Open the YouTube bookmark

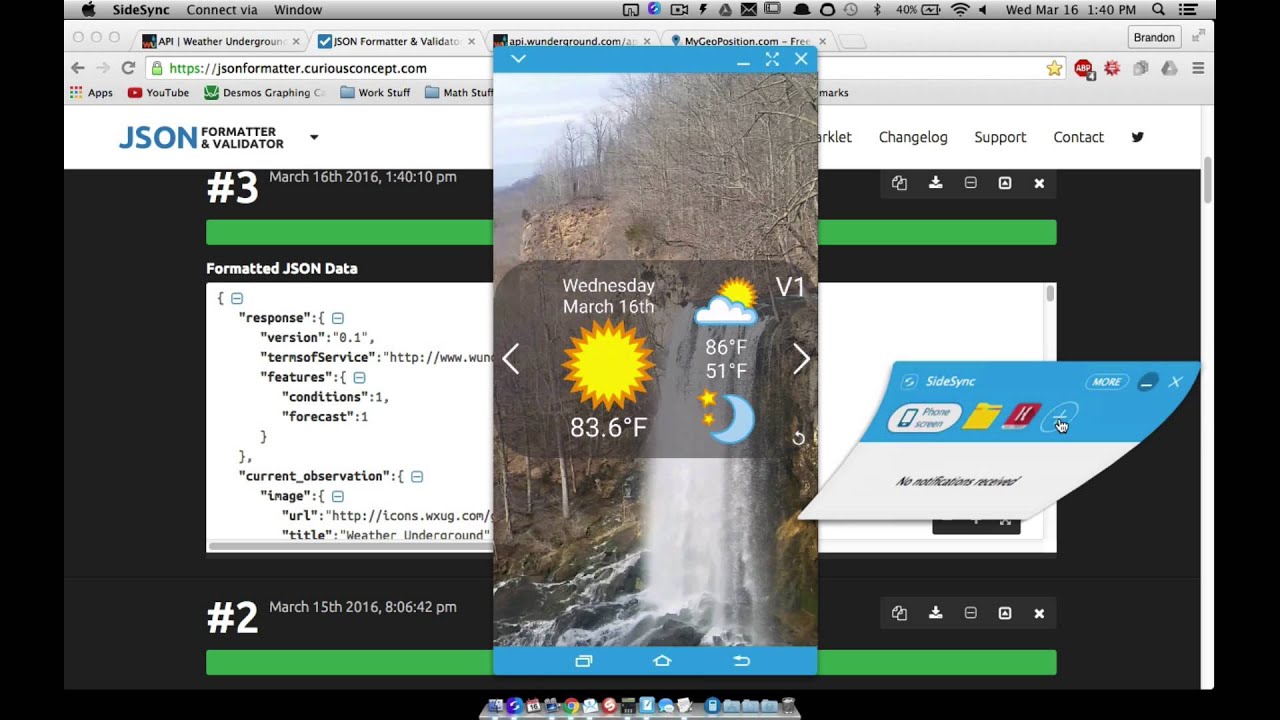[158, 93]
